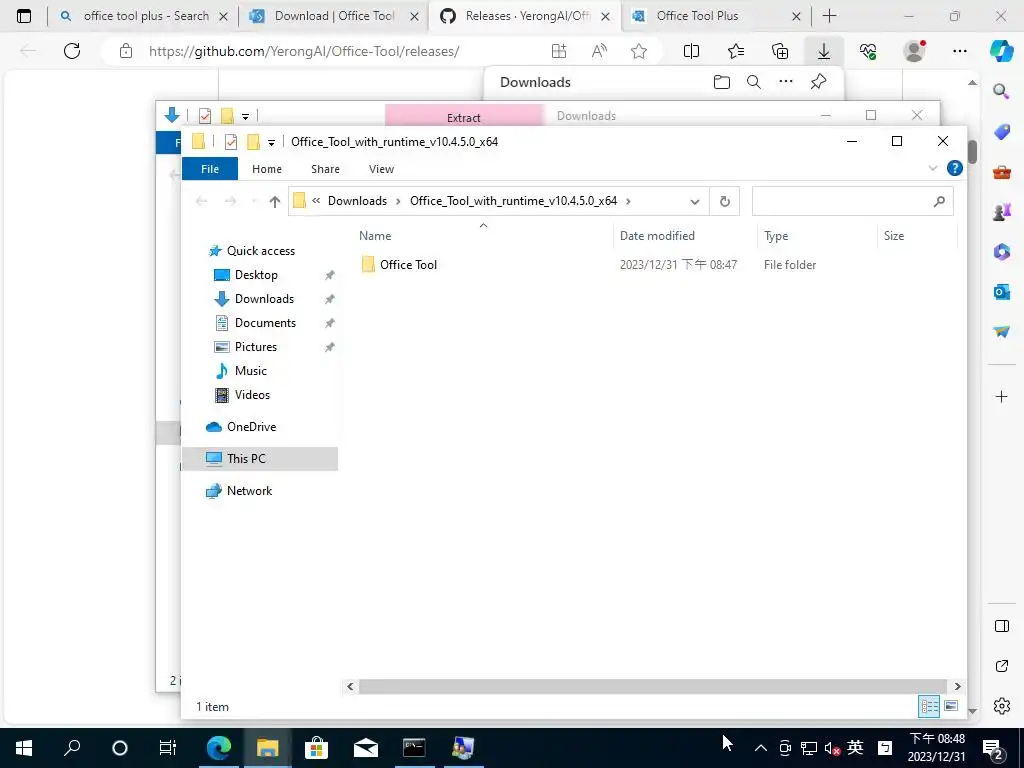This screenshot has height=768, width=1024.
Task: Open Read aloud icon in address bar
Action: [x=599, y=51]
